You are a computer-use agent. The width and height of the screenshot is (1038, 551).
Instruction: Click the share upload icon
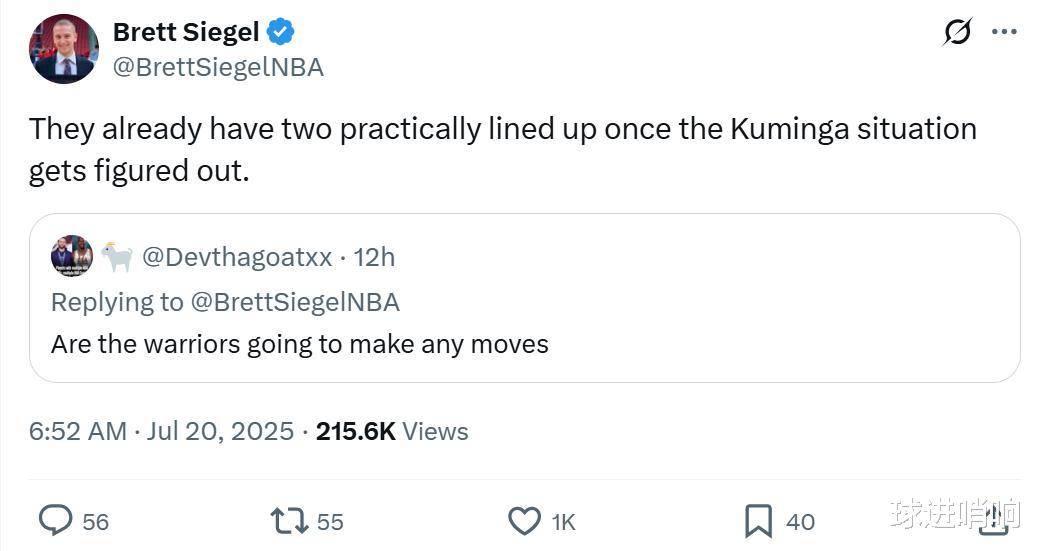pos(993,520)
